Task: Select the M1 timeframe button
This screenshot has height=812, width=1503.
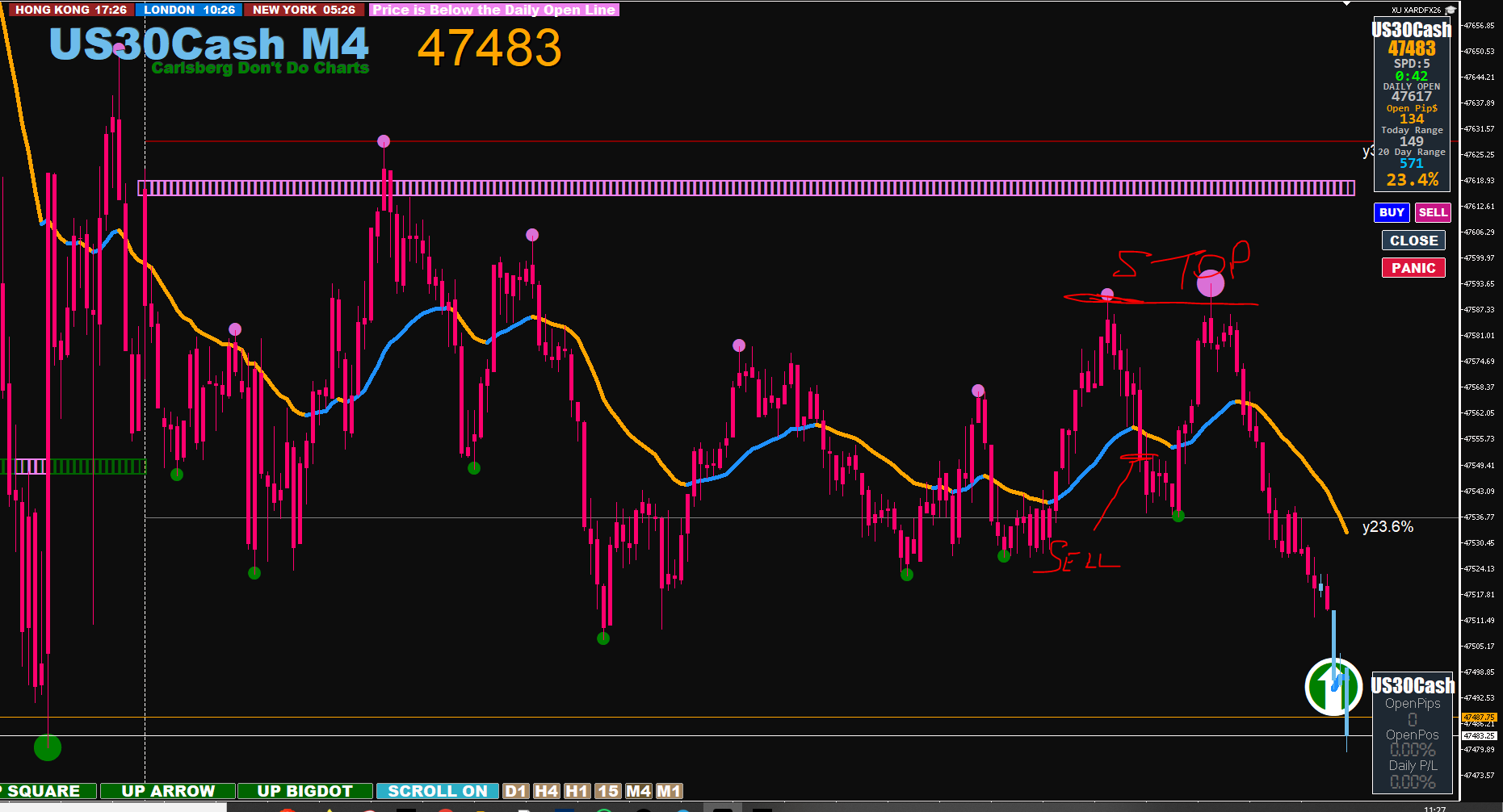Action: [x=669, y=791]
